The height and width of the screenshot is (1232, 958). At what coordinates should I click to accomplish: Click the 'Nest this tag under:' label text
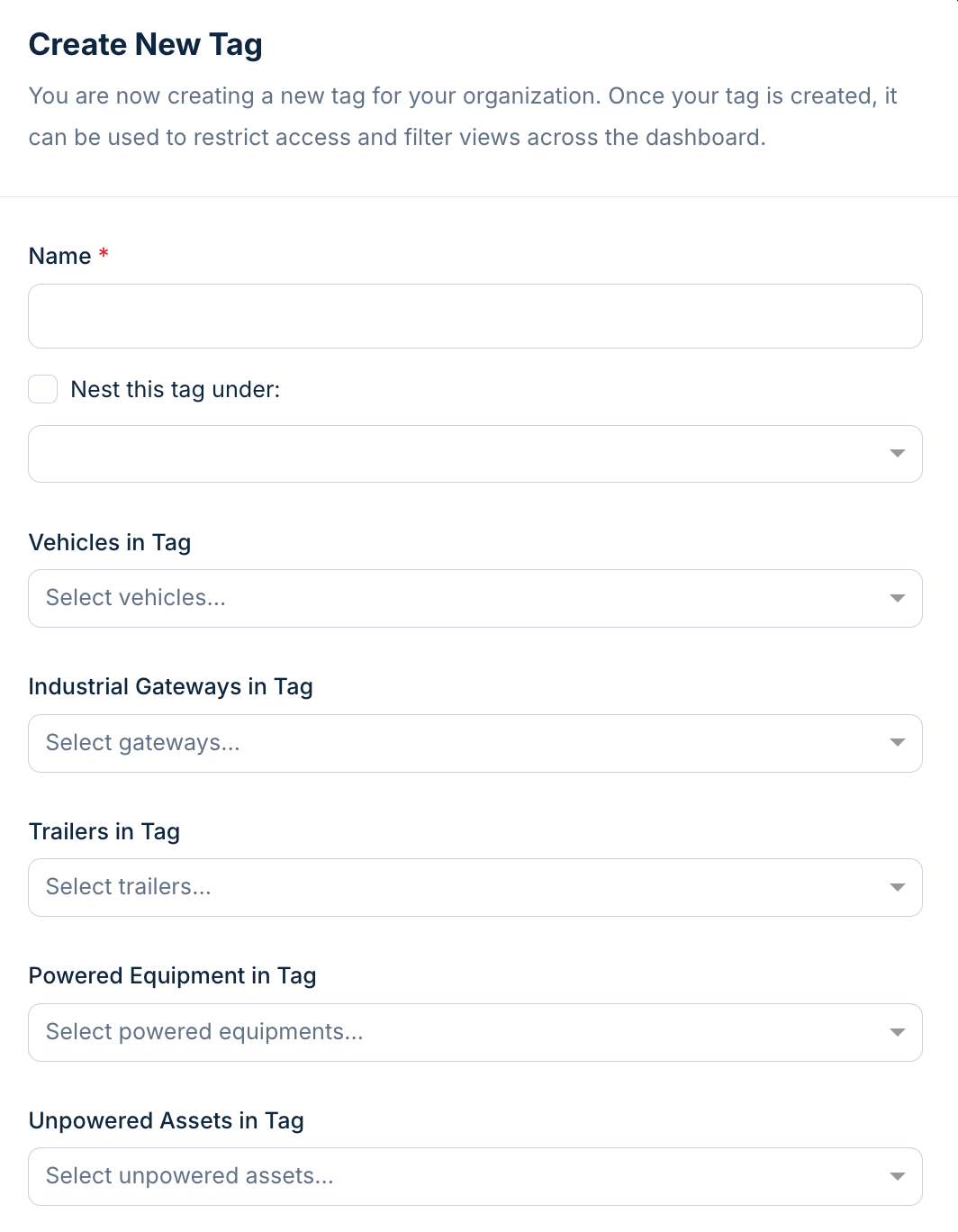click(176, 389)
